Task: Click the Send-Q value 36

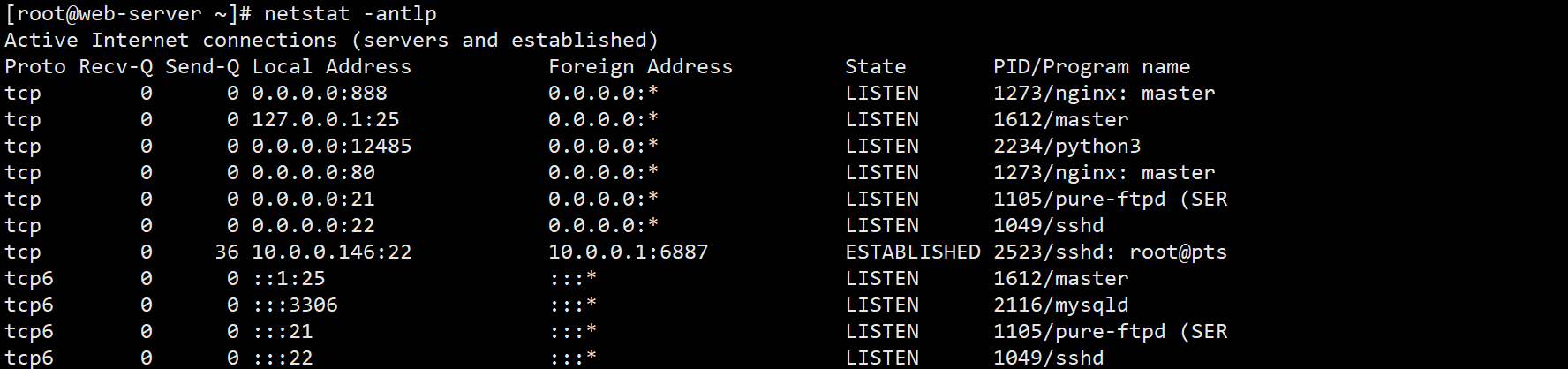Action: point(227,252)
